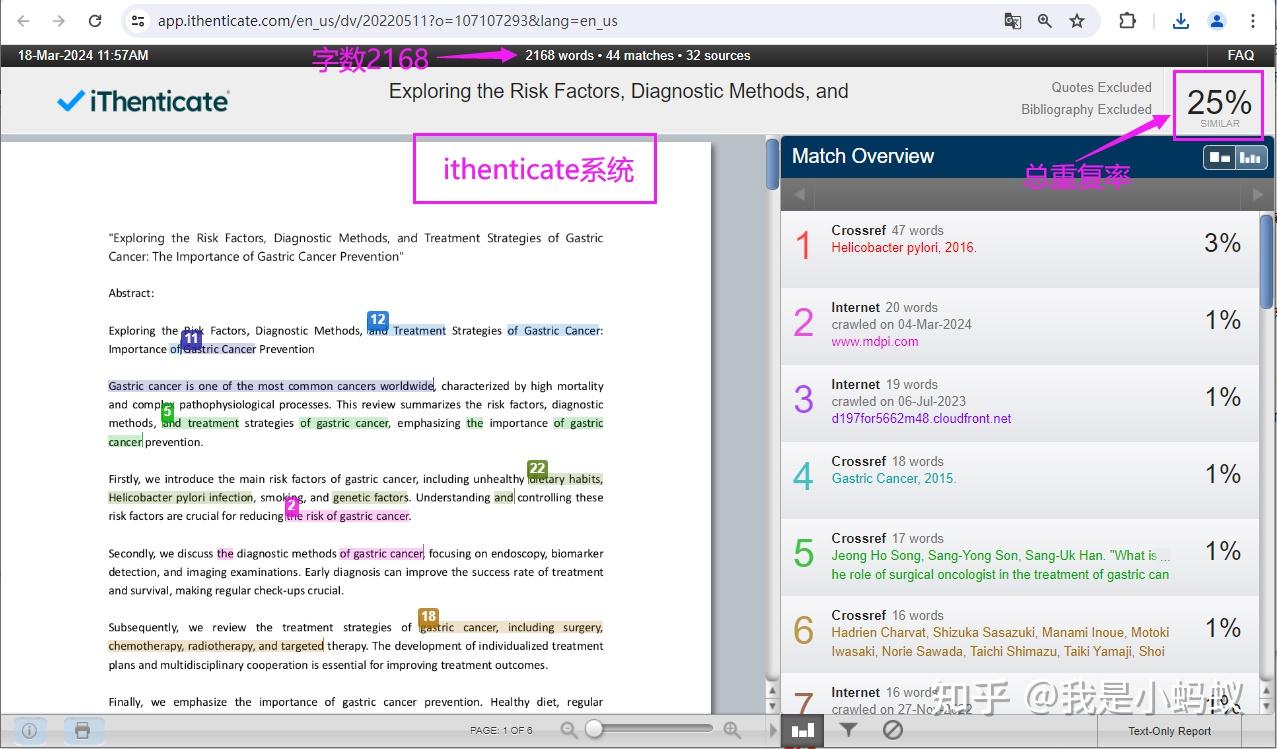The height and width of the screenshot is (749, 1277).
Task: Open the browser profile avatar
Action: [1217, 21]
